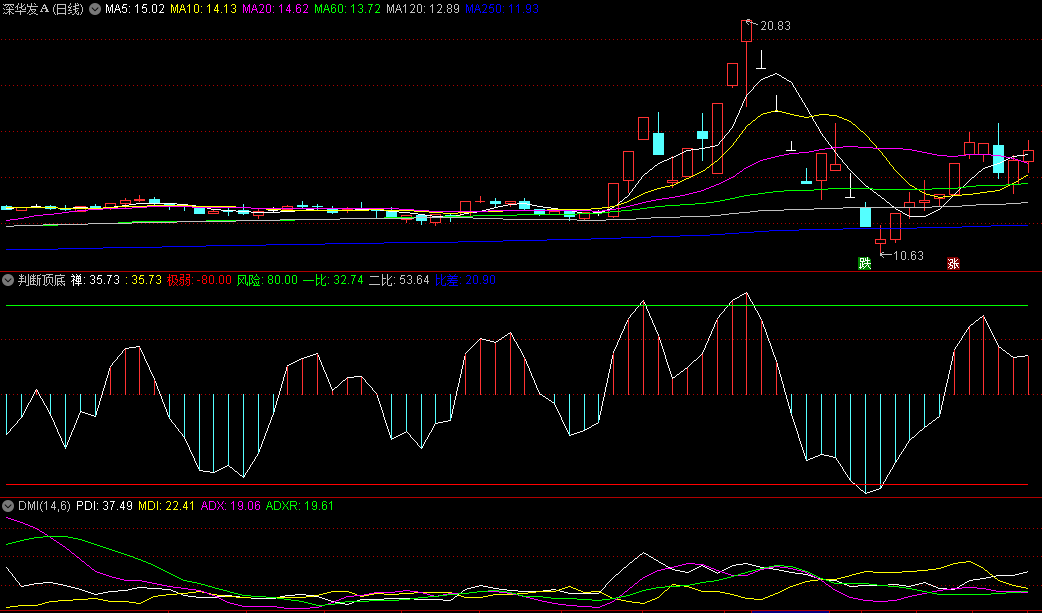Click the MA250: 11.93 label

[x=502, y=9]
